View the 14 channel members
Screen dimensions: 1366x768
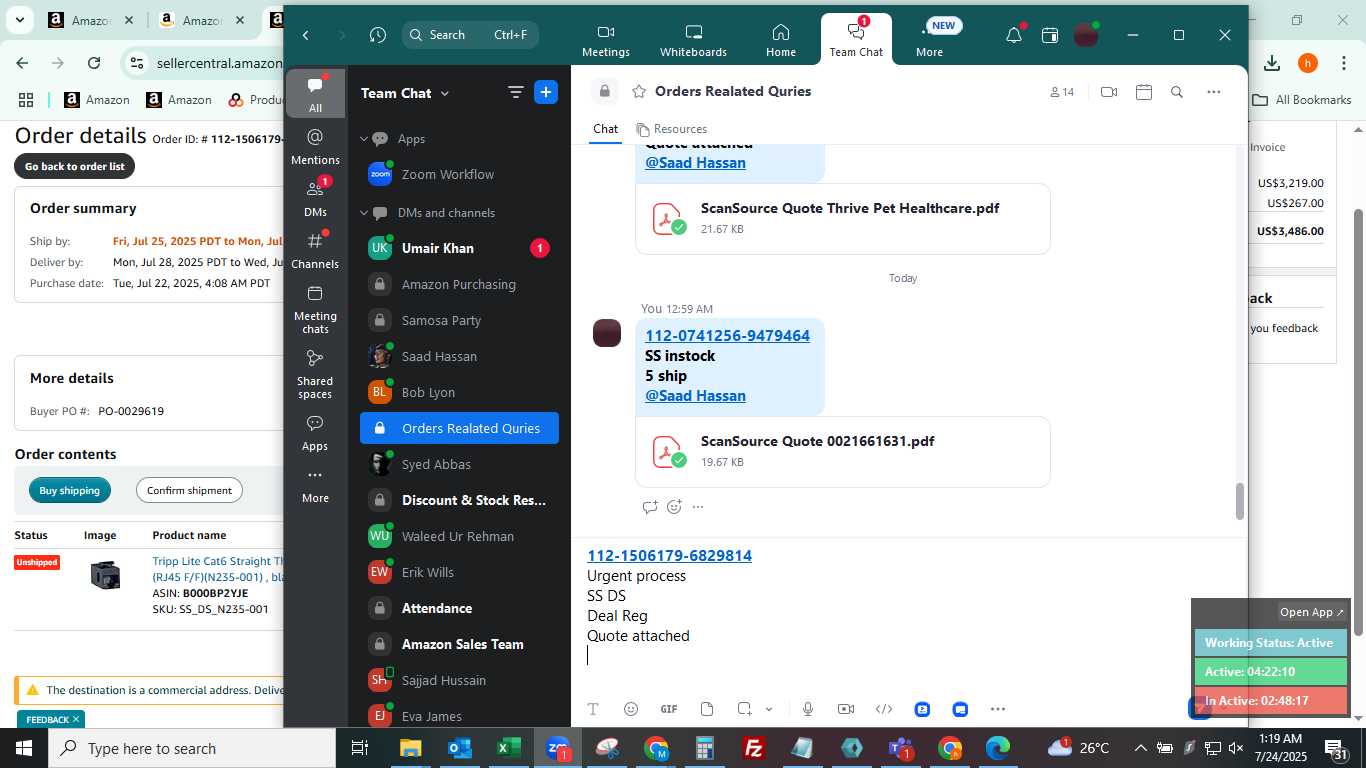tap(1062, 92)
